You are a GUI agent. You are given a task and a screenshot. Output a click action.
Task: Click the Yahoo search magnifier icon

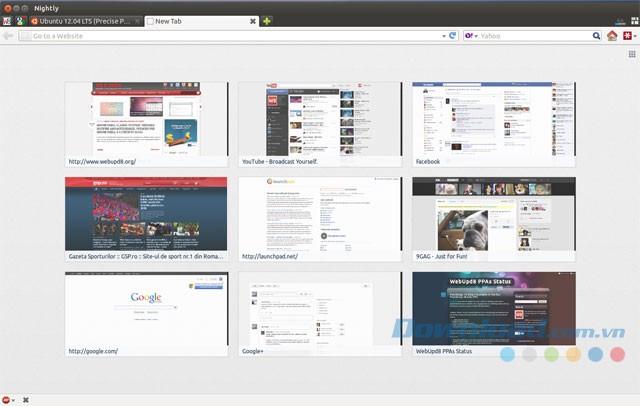[x=596, y=36]
